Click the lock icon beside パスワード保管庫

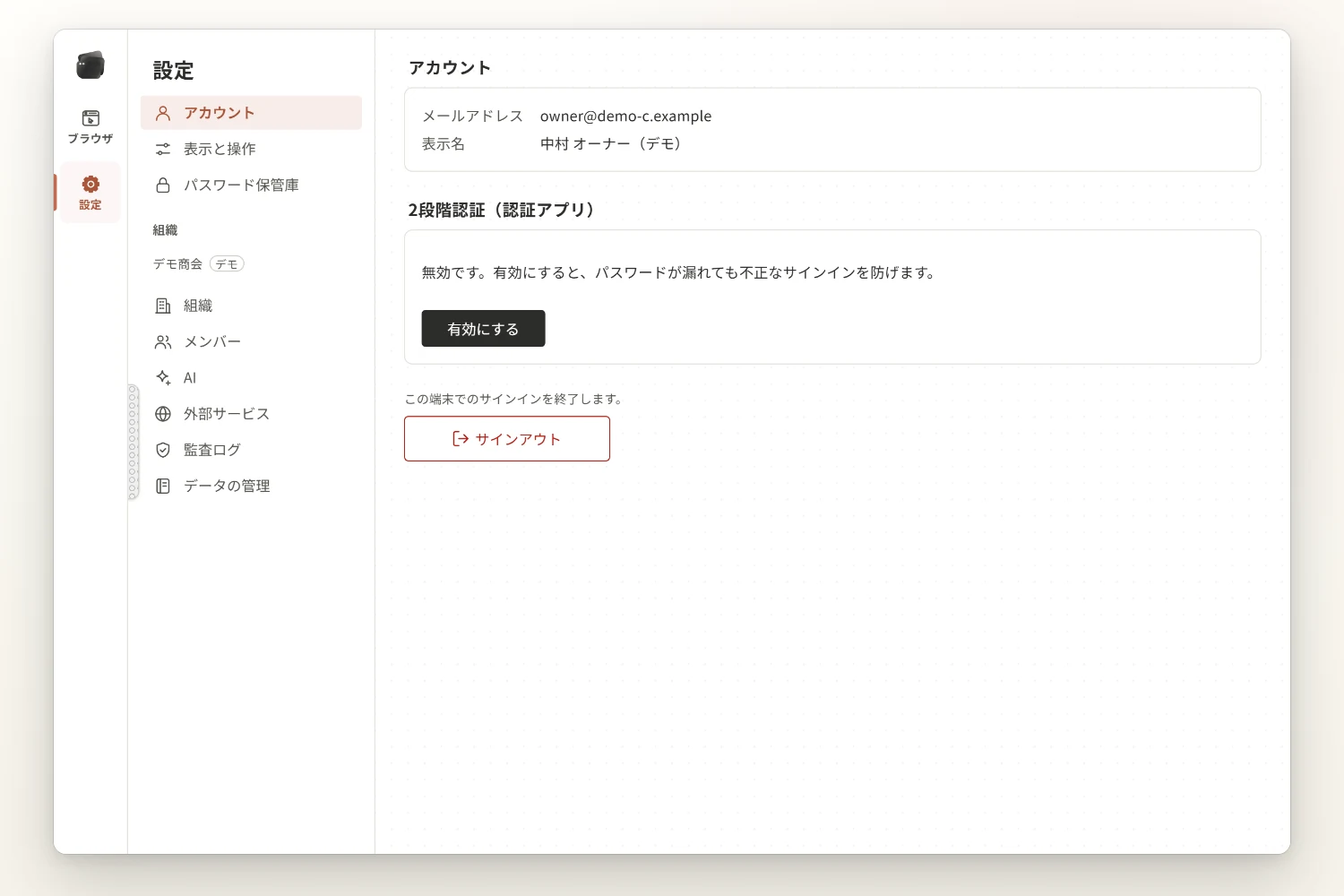coord(163,185)
